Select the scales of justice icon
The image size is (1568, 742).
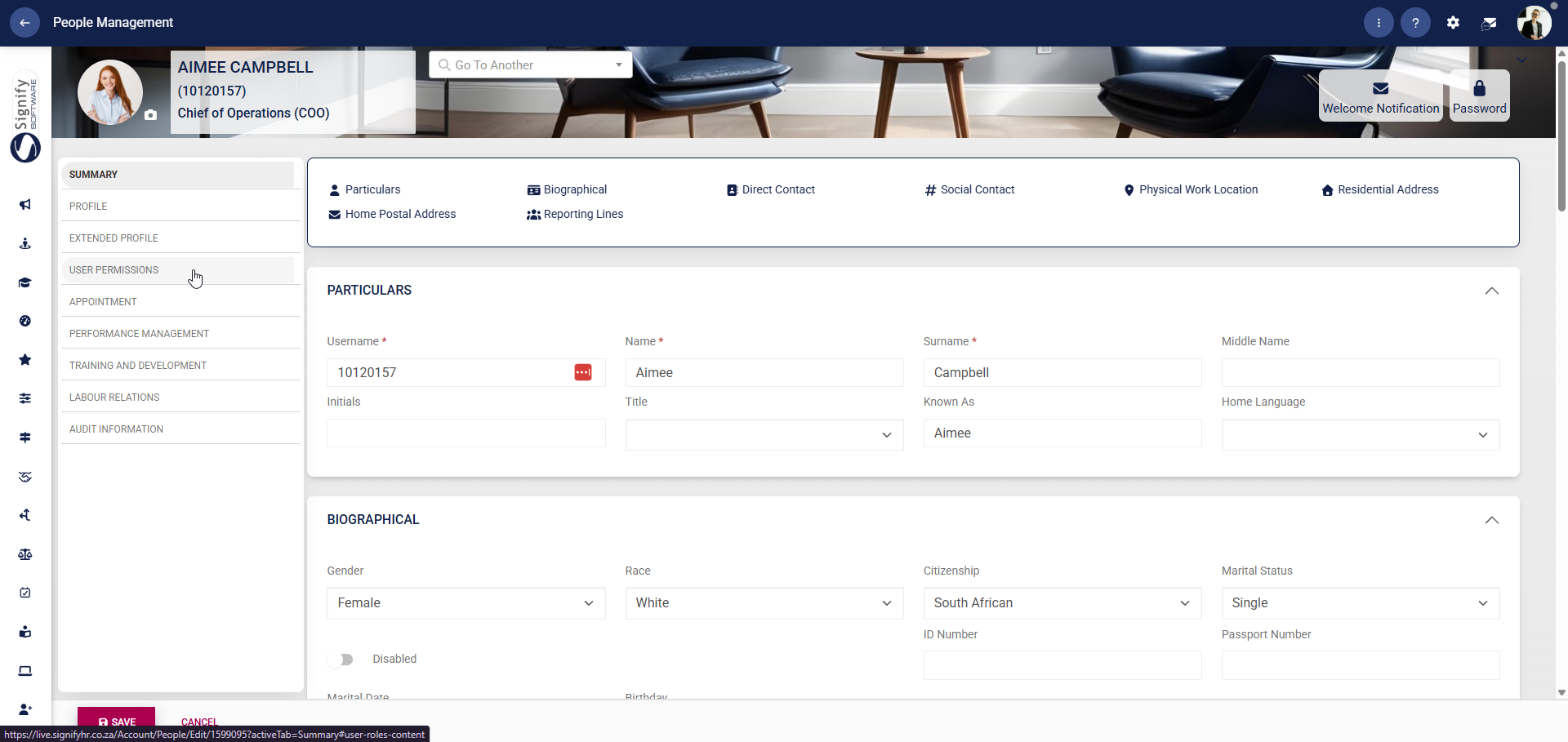click(24, 554)
